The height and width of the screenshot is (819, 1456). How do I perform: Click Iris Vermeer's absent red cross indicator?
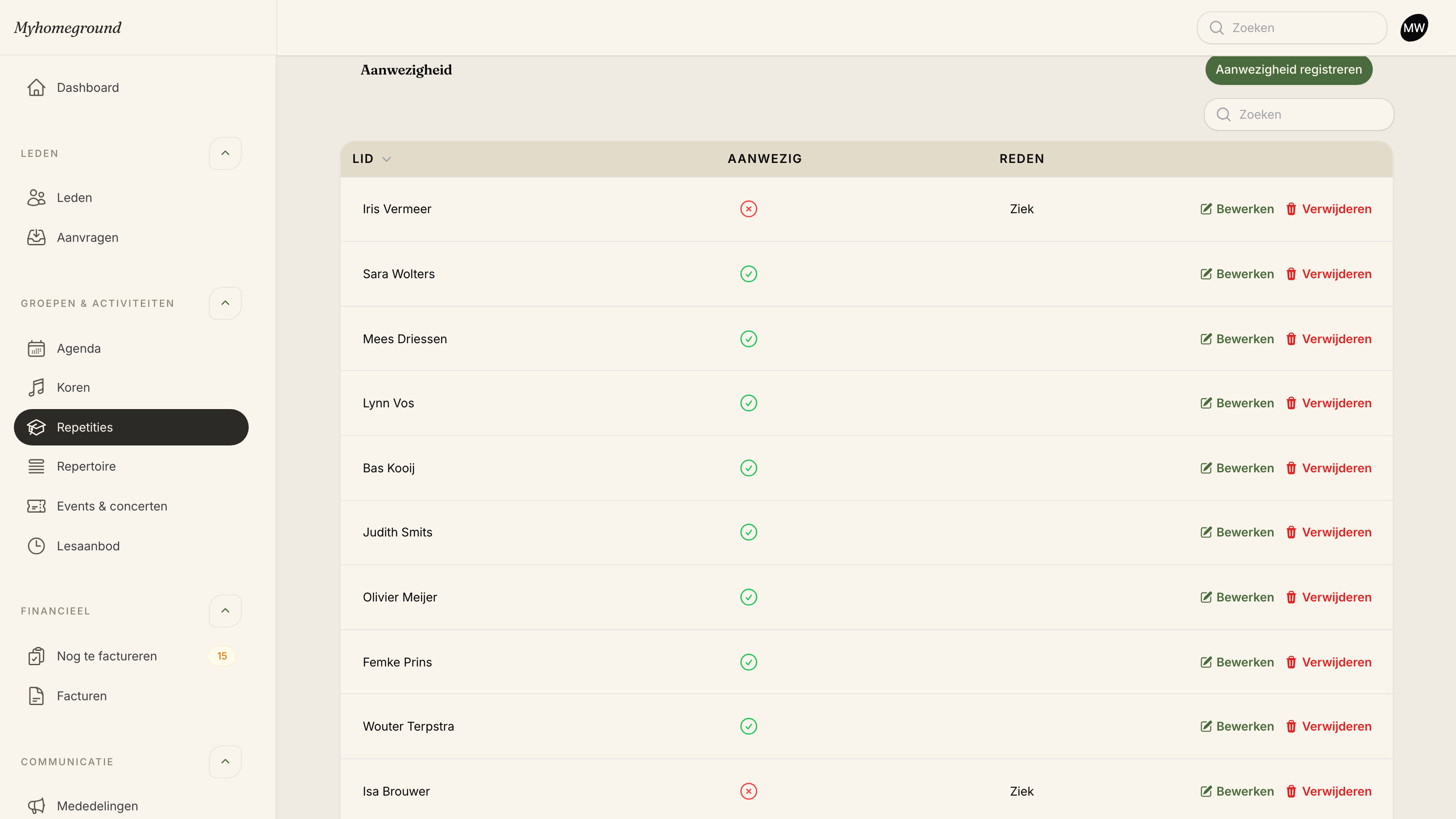(x=748, y=209)
